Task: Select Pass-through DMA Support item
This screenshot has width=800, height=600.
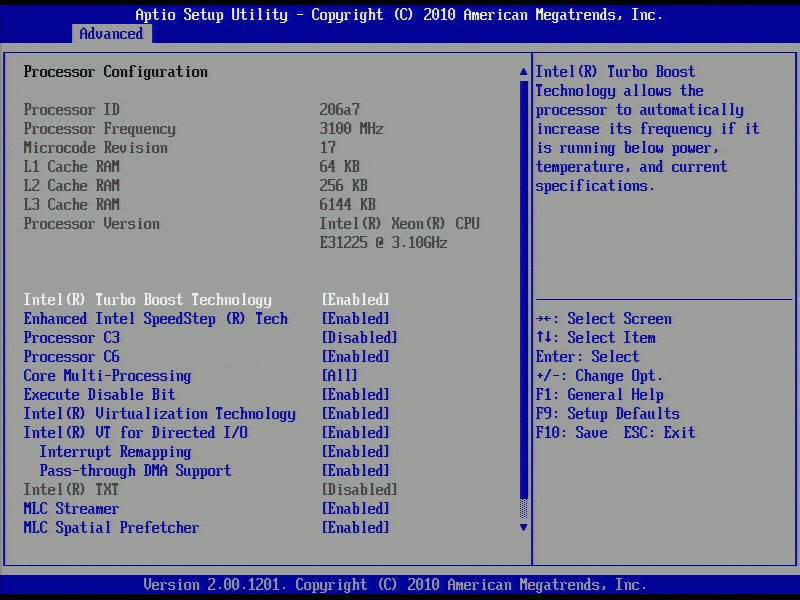Action: [x=135, y=471]
